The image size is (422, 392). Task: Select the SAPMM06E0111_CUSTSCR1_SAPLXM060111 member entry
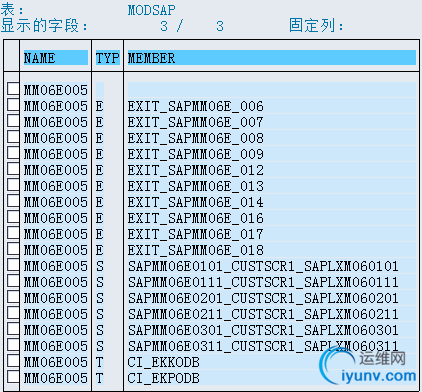tap(272, 282)
